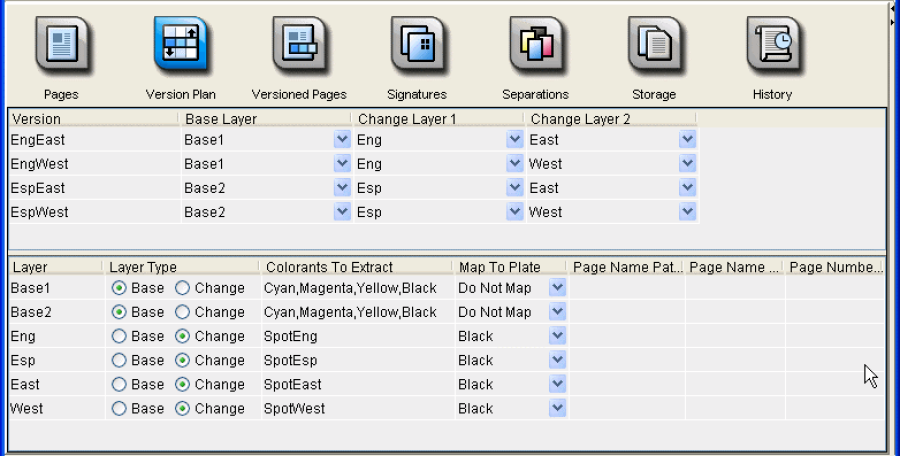Click SpotEast colorants cell
Viewport: 900px width, 456px height.
coord(355,384)
